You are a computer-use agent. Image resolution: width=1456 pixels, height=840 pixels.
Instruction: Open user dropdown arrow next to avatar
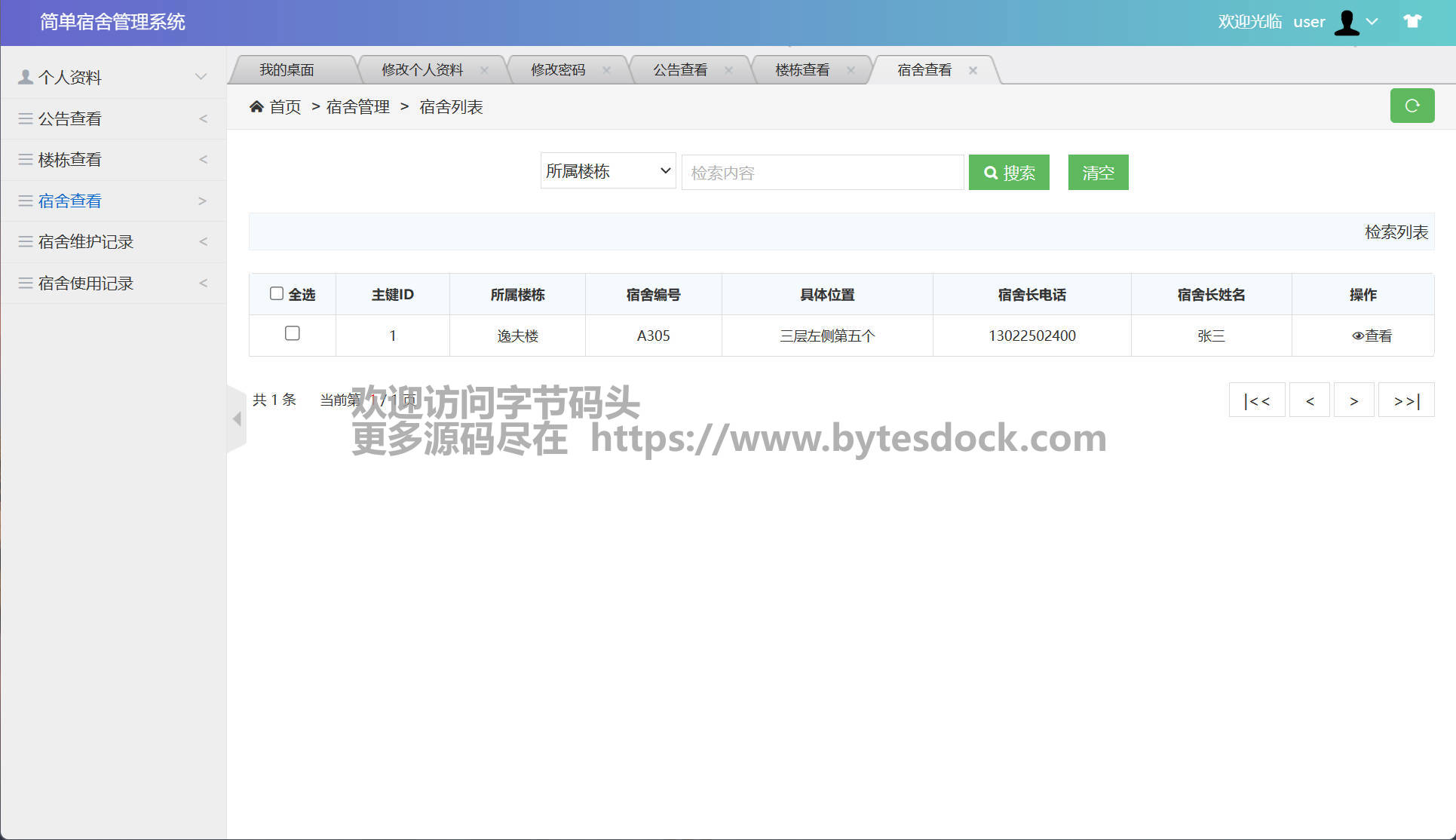click(1372, 21)
